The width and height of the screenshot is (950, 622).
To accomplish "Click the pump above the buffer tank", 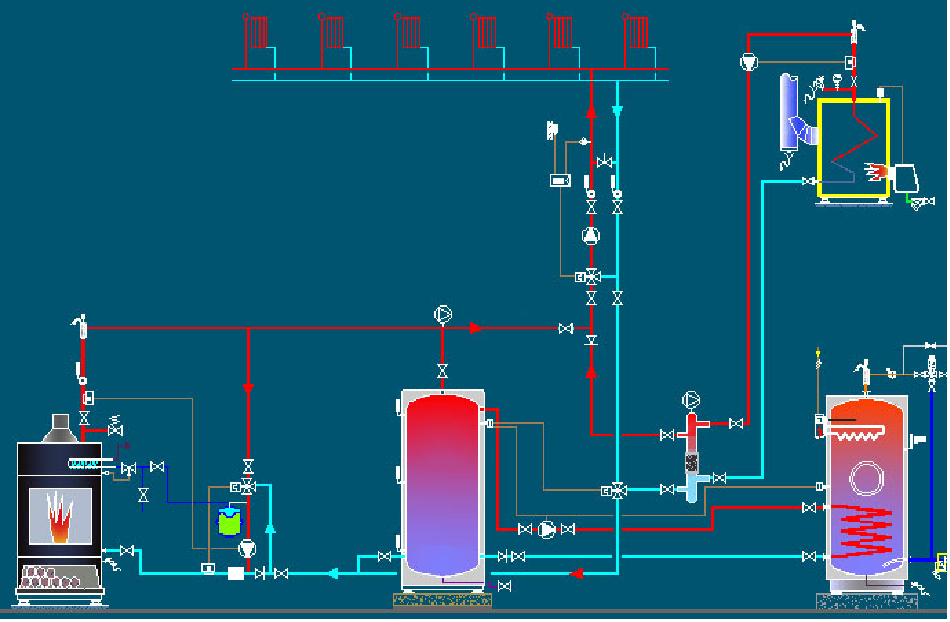I will click(443, 314).
